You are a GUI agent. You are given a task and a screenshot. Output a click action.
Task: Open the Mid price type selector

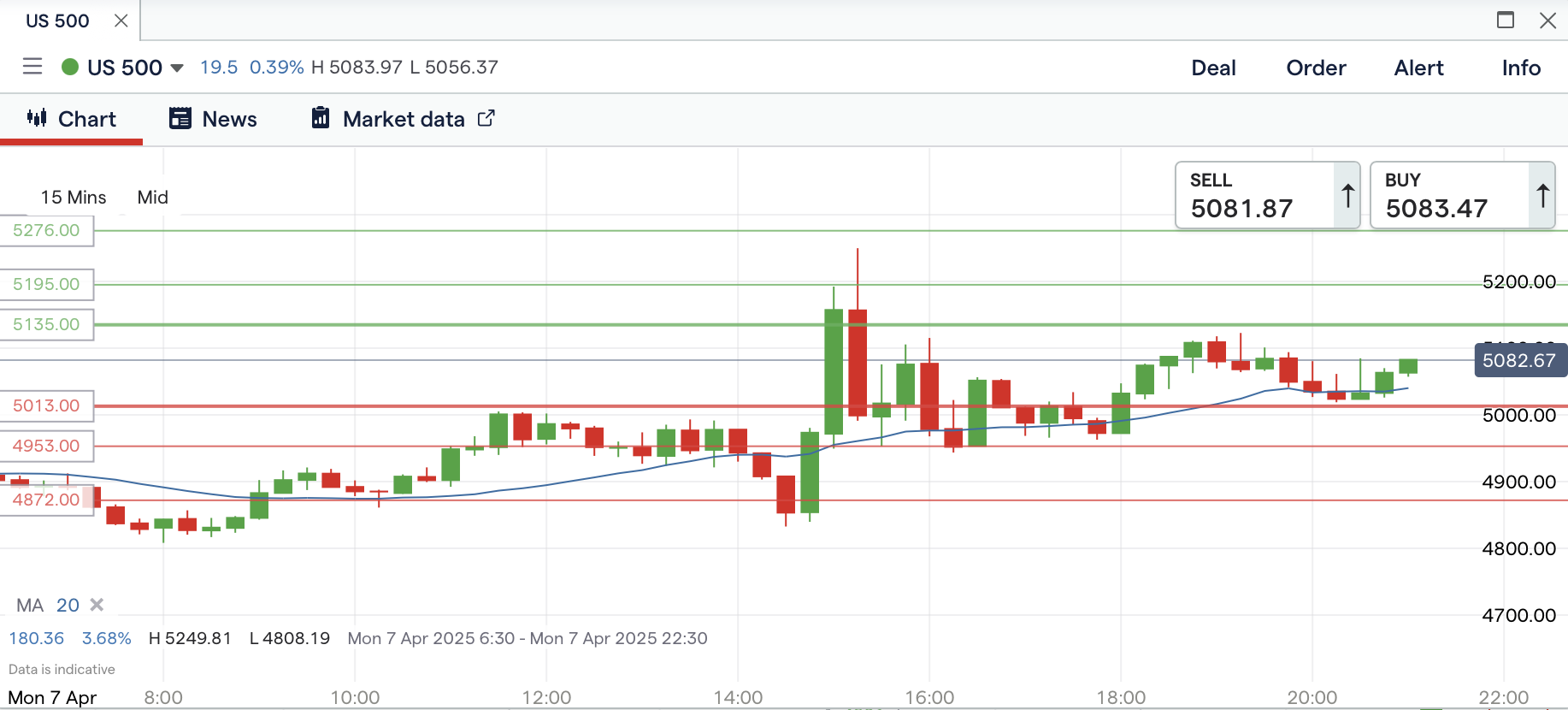153,198
